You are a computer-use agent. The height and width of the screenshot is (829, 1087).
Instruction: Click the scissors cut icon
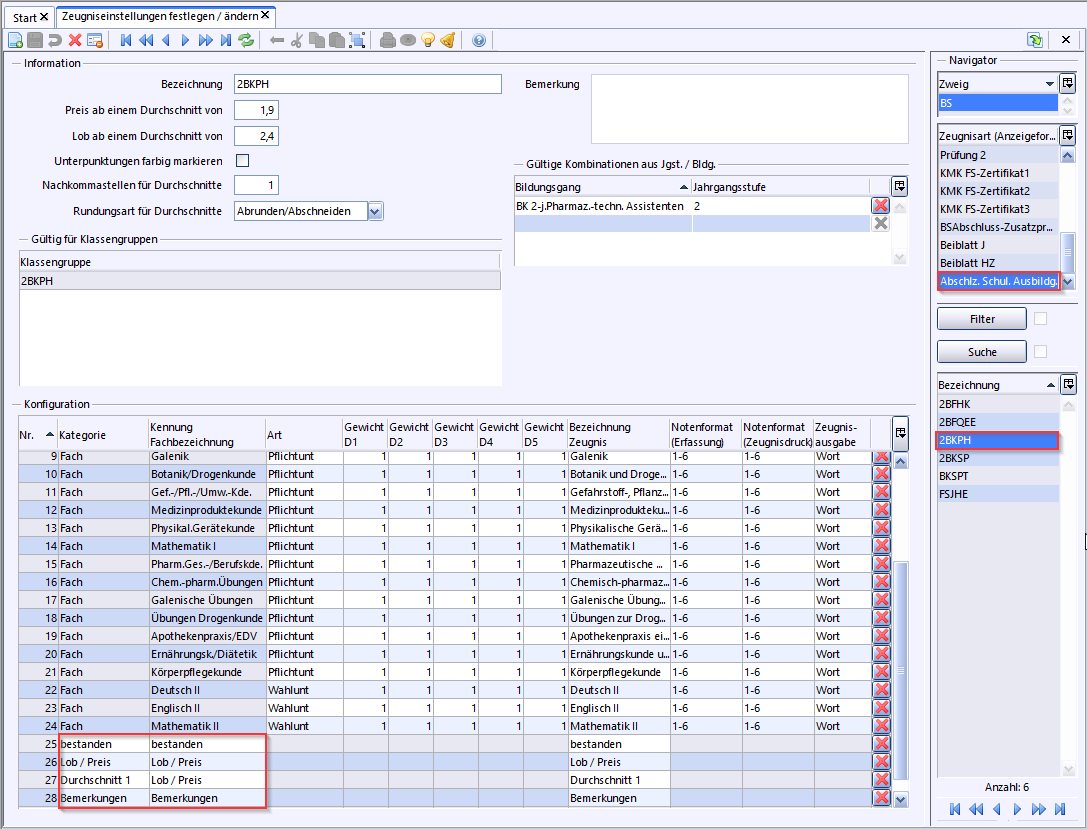[297, 40]
